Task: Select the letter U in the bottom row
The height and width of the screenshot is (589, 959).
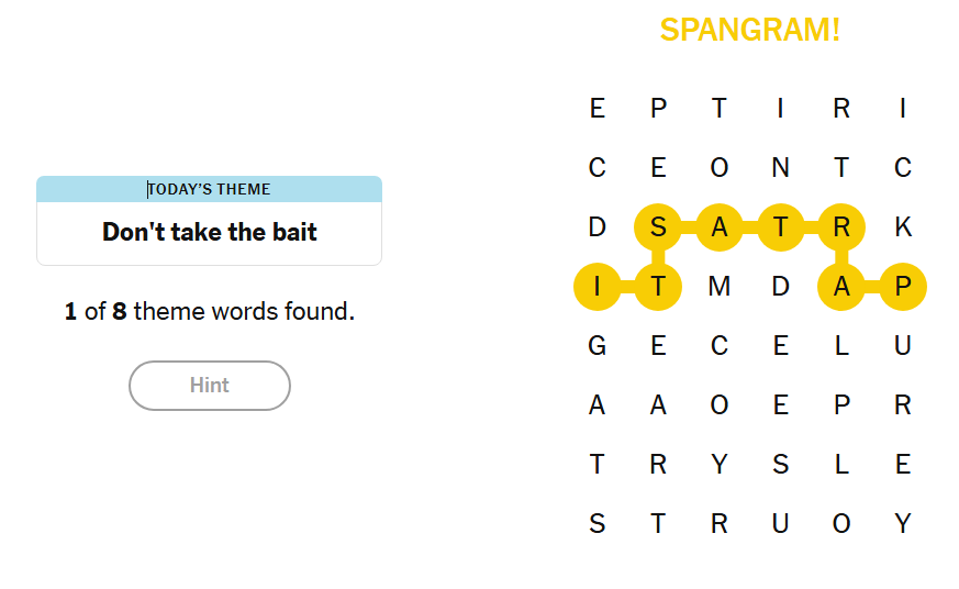Action: (x=780, y=523)
